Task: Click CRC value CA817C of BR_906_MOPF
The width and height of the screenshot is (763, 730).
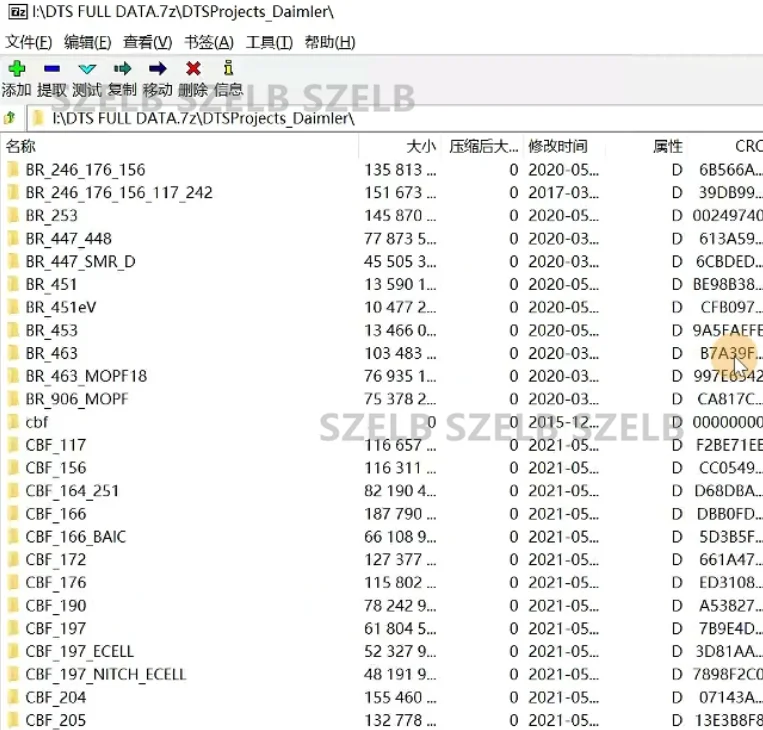Action: pos(729,399)
